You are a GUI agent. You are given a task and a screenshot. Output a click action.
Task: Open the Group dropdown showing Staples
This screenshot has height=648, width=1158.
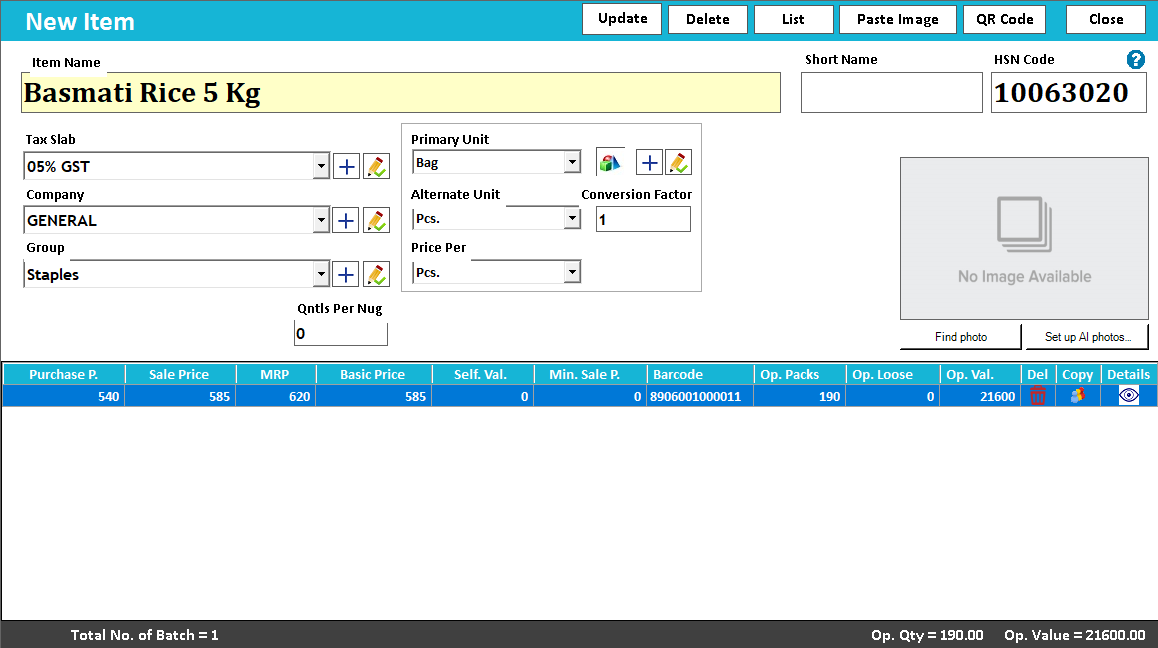(x=321, y=274)
